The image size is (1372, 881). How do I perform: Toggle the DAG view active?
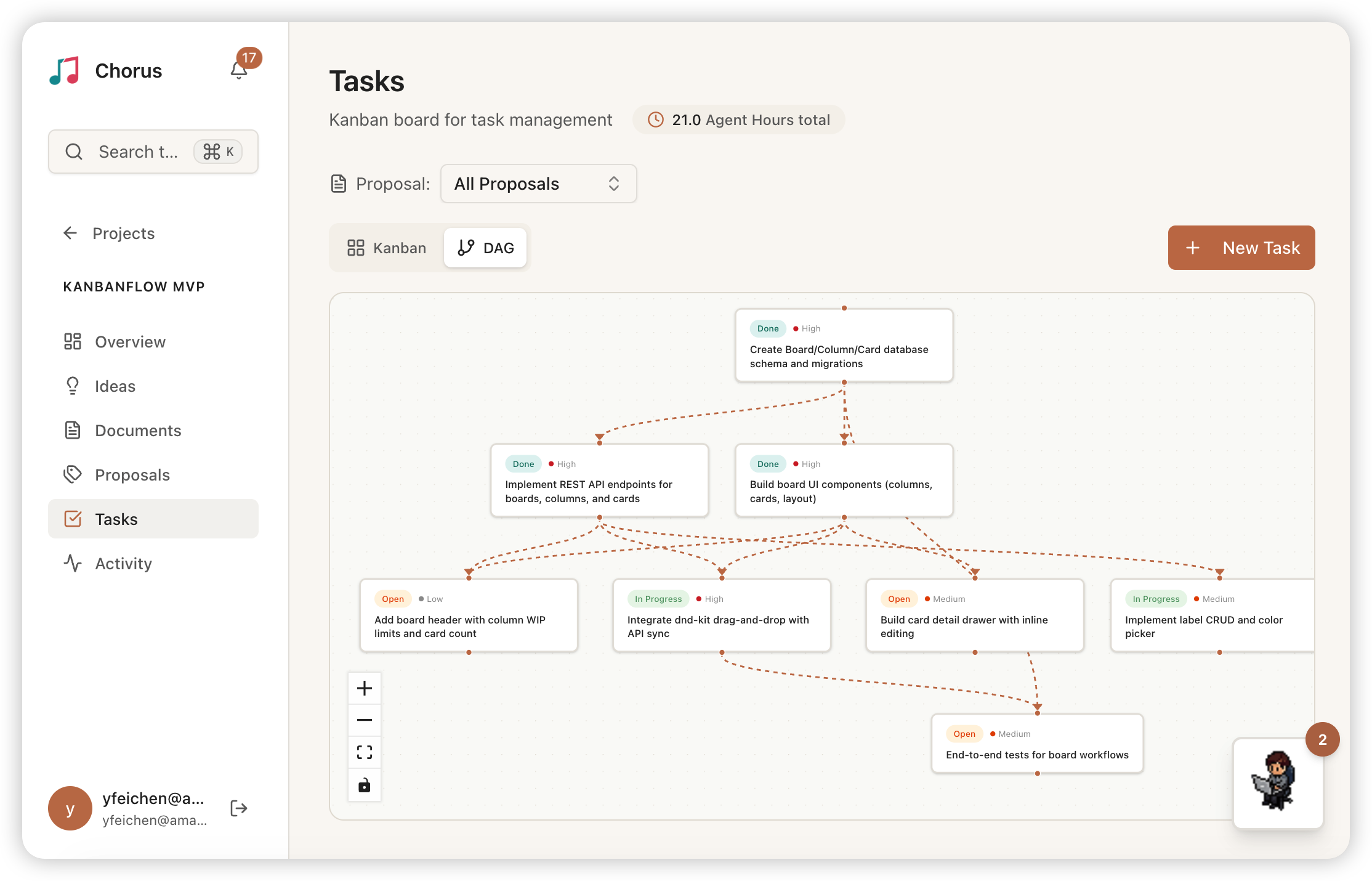coord(485,248)
